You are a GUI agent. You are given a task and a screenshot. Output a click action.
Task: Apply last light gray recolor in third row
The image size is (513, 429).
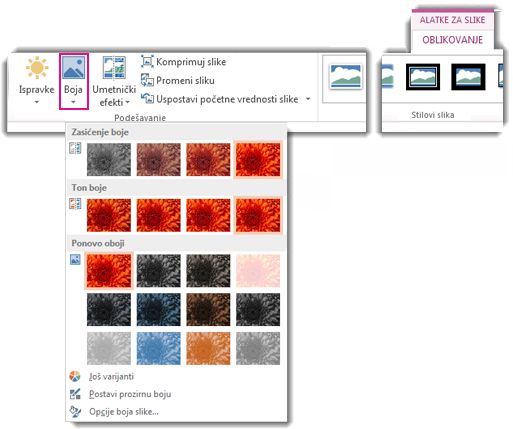tap(258, 348)
